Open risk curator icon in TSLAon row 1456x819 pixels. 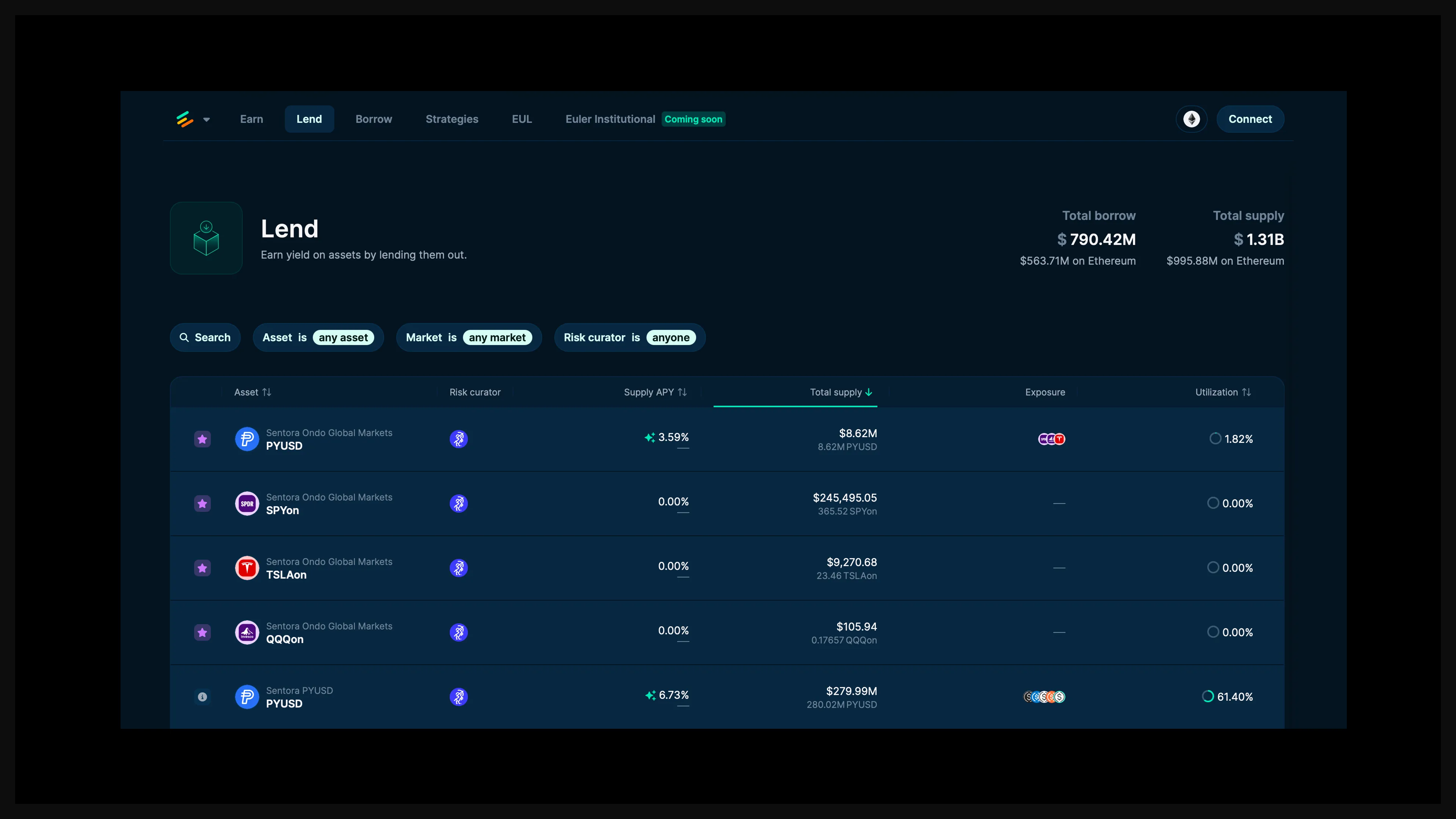click(458, 568)
